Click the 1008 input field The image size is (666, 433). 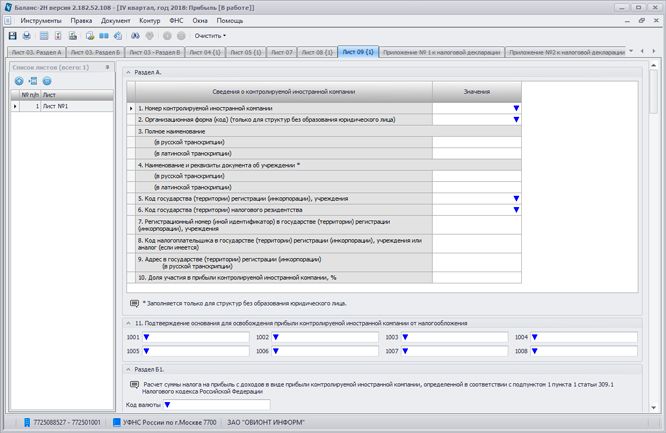pyautogui.click(x=584, y=351)
